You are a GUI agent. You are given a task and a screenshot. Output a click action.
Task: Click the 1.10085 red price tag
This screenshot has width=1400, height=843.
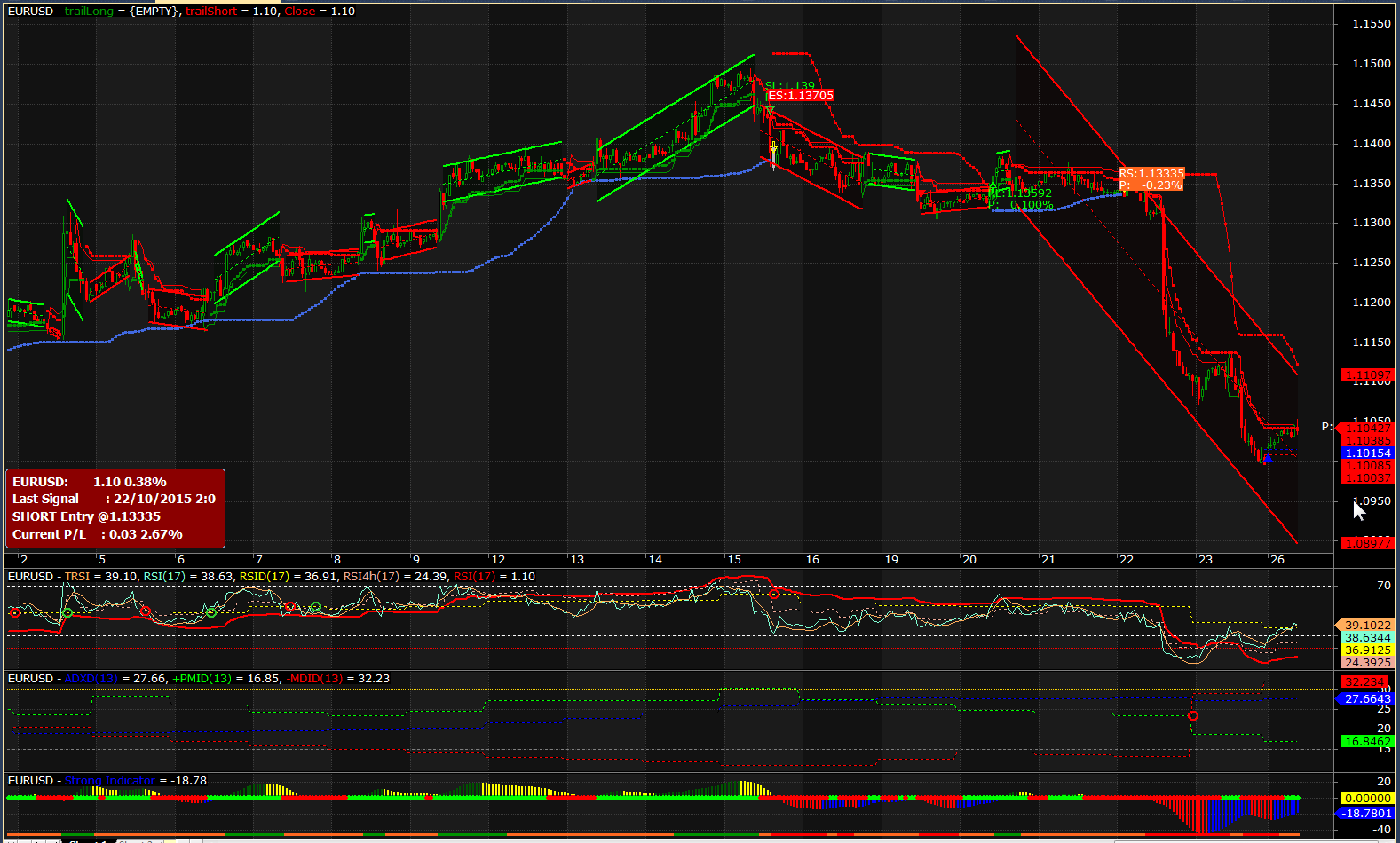click(x=1367, y=466)
